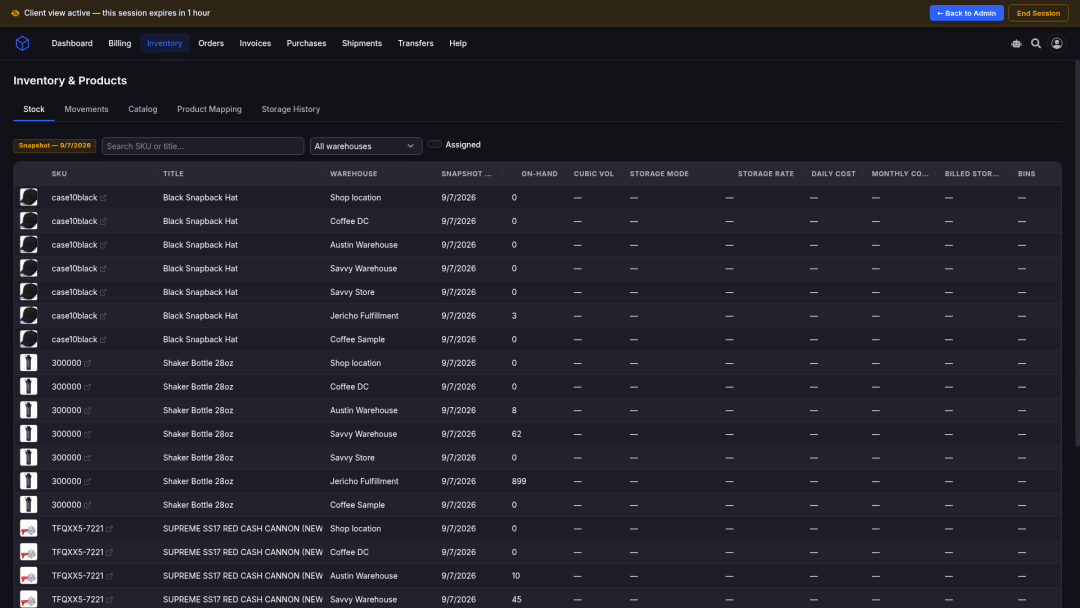Open search with the magnifier icon

(x=1036, y=43)
